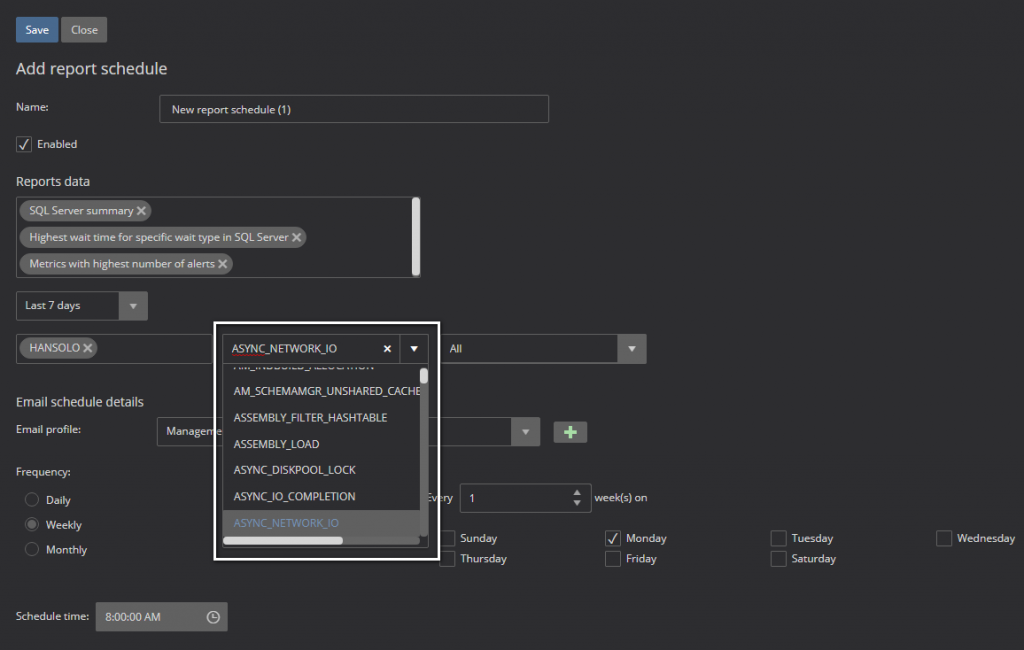Open the wait type dropdown arrow
The width and height of the screenshot is (1024, 650).
413,348
